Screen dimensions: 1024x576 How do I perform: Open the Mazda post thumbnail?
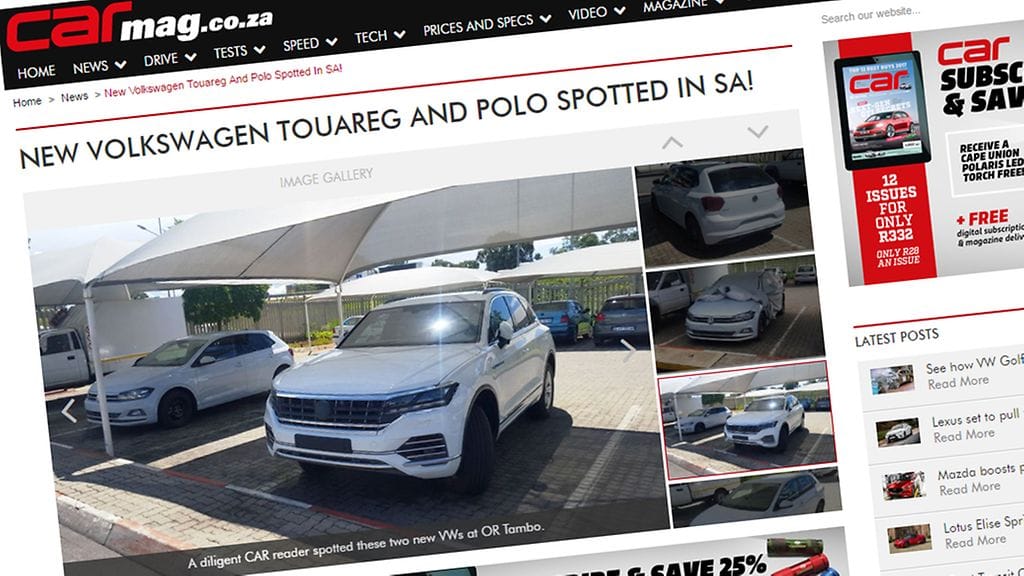point(904,485)
